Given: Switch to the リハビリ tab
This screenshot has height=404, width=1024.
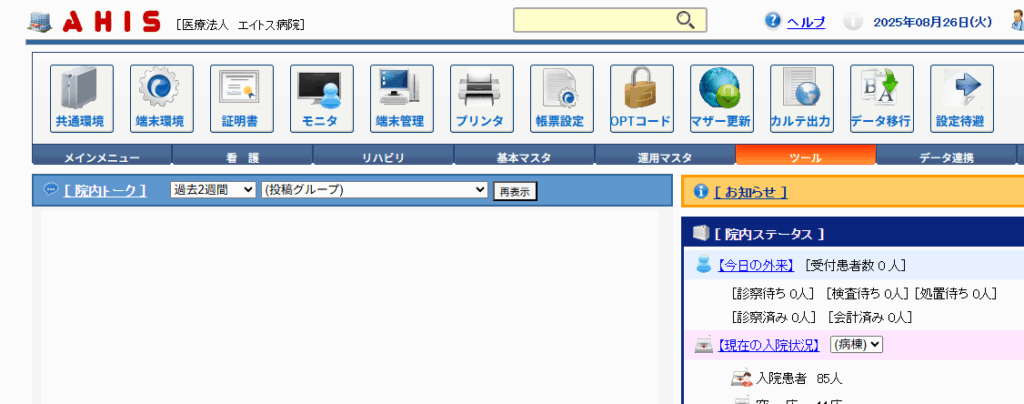Looking at the screenshot, I should click(x=383, y=157).
